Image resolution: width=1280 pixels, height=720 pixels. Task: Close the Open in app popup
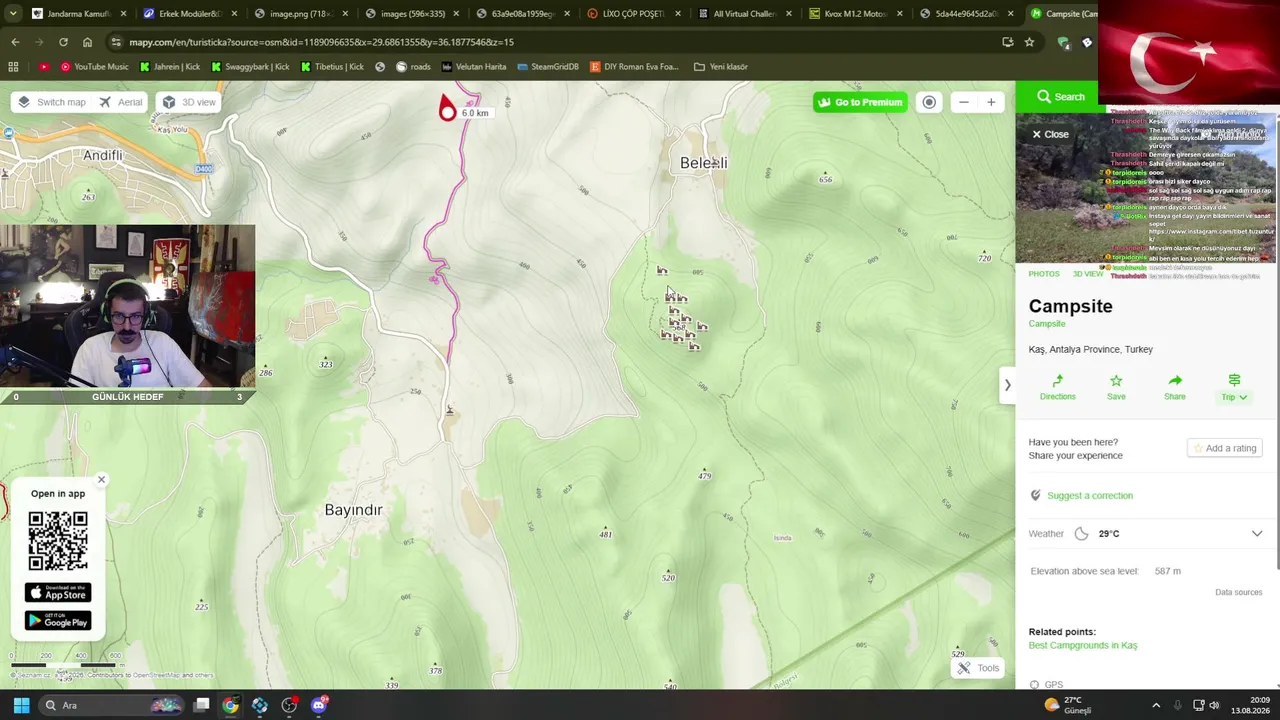tap(101, 480)
